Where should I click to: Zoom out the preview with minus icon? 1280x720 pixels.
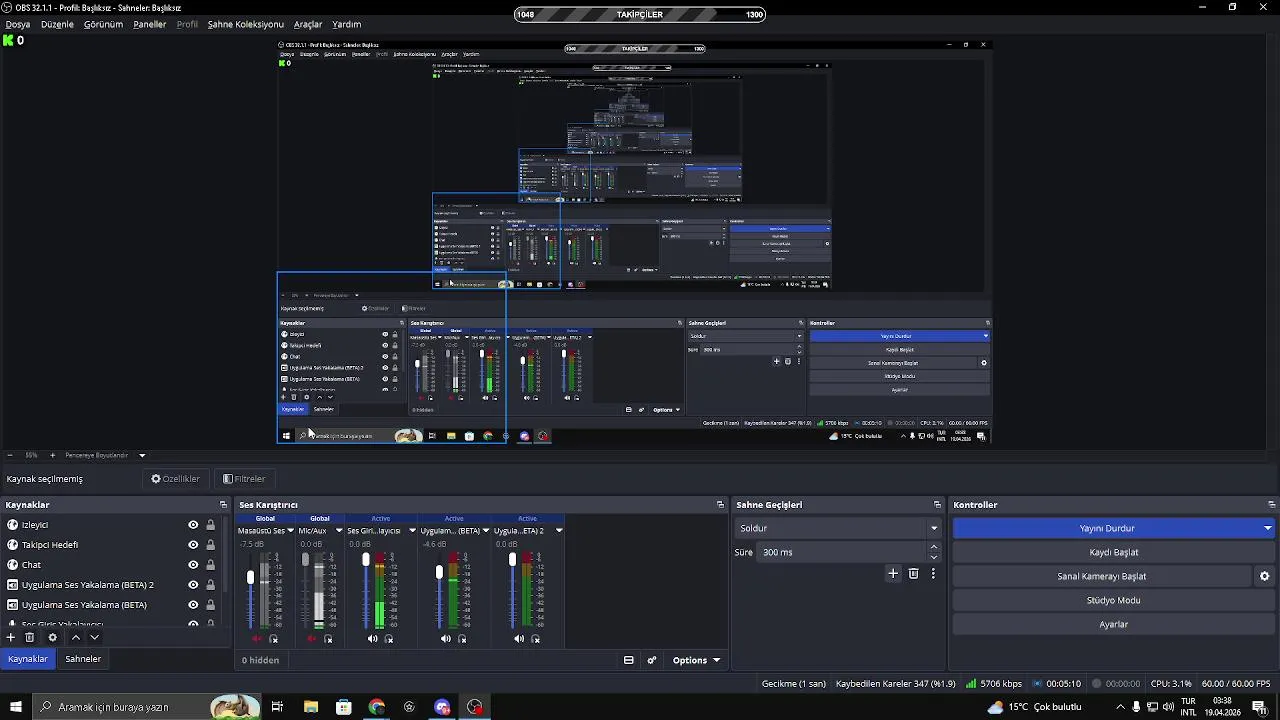(10, 455)
